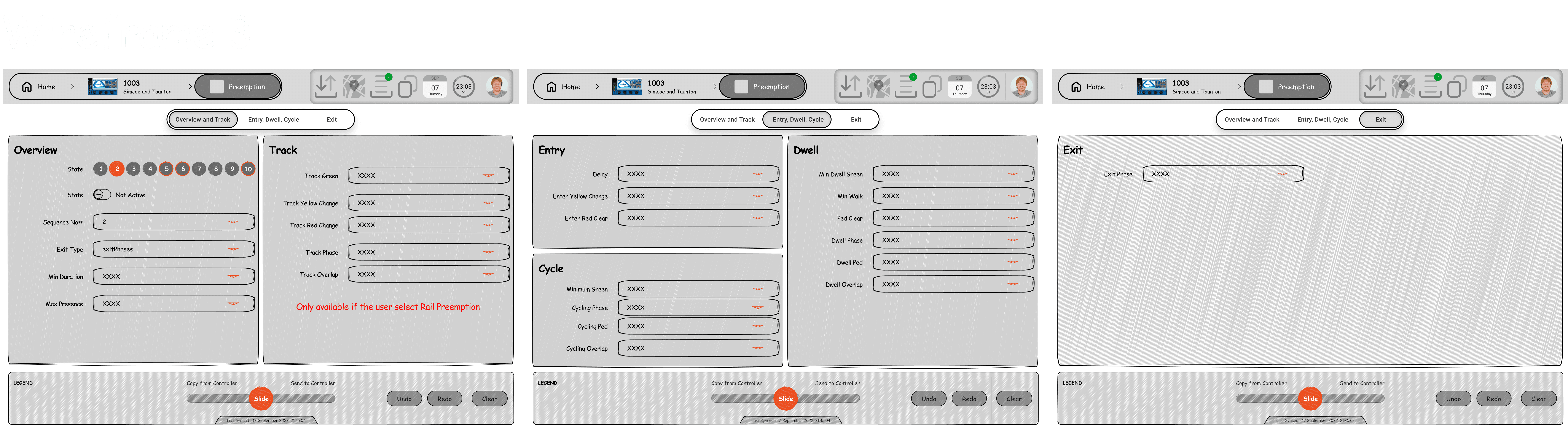Open the notification list icon with badge on the Exit screen
The image size is (1568, 430).
[x=1430, y=87]
